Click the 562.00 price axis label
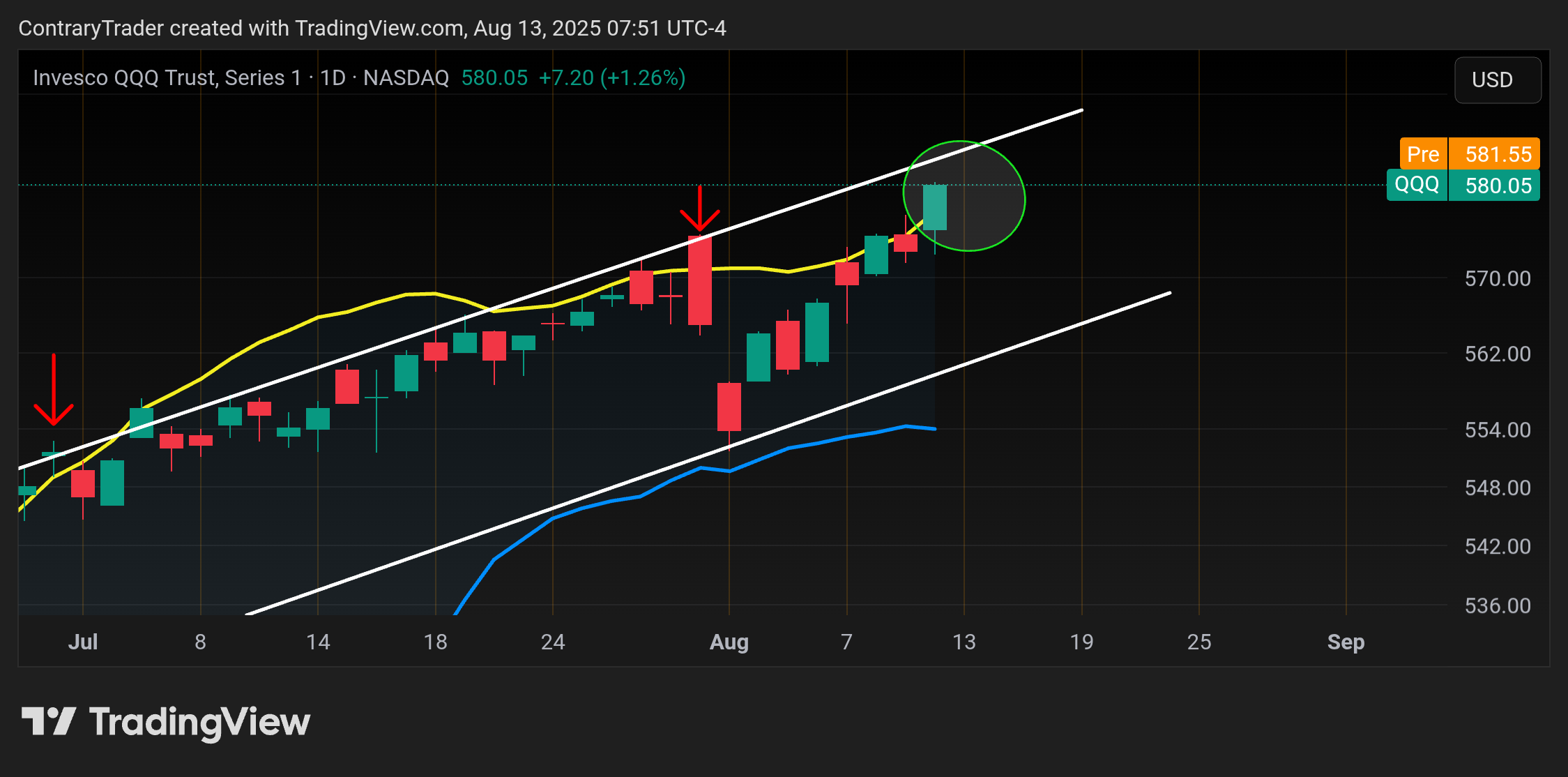Image resolution: width=1568 pixels, height=777 pixels. point(1498,354)
